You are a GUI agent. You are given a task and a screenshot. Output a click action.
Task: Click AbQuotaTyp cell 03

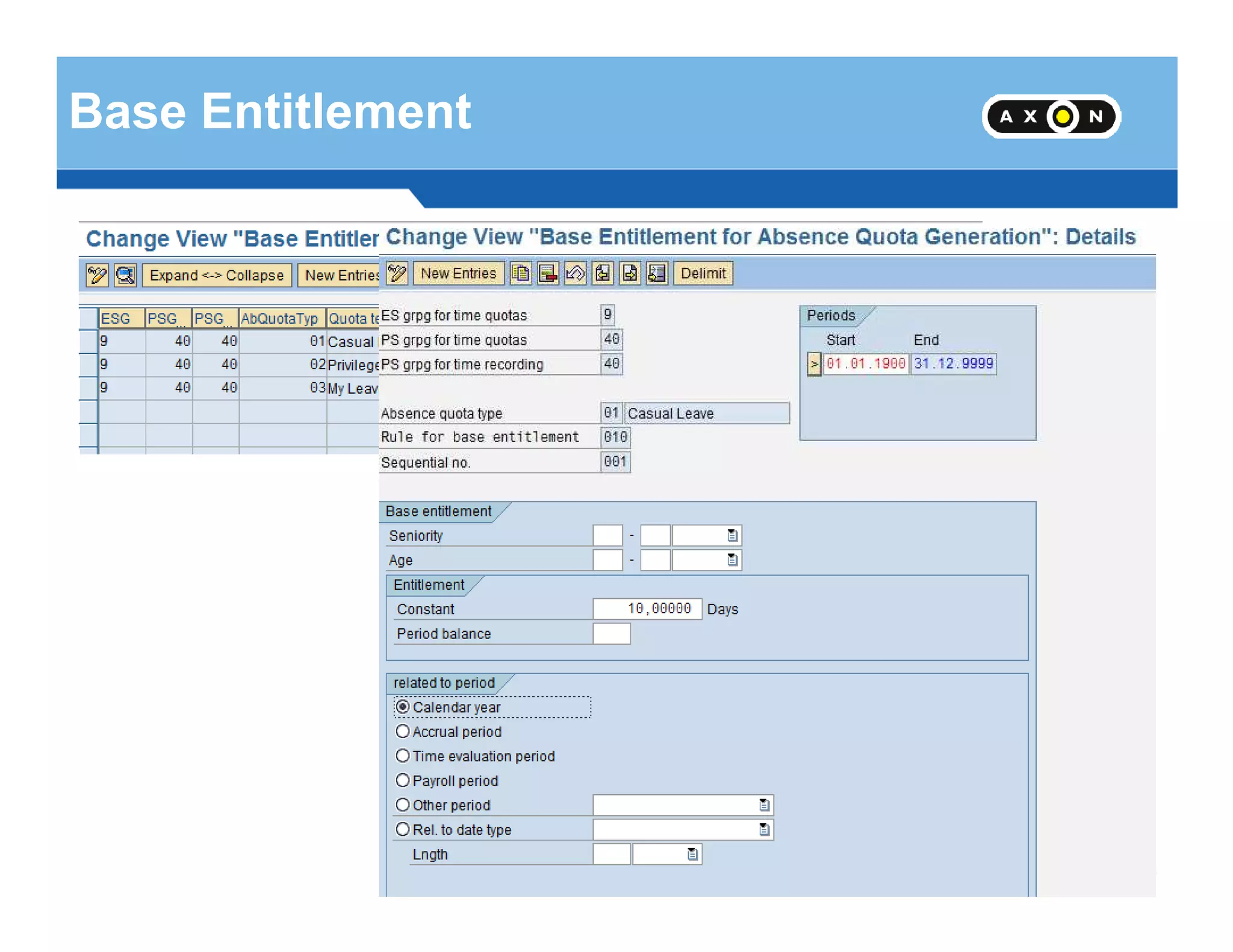click(x=282, y=388)
